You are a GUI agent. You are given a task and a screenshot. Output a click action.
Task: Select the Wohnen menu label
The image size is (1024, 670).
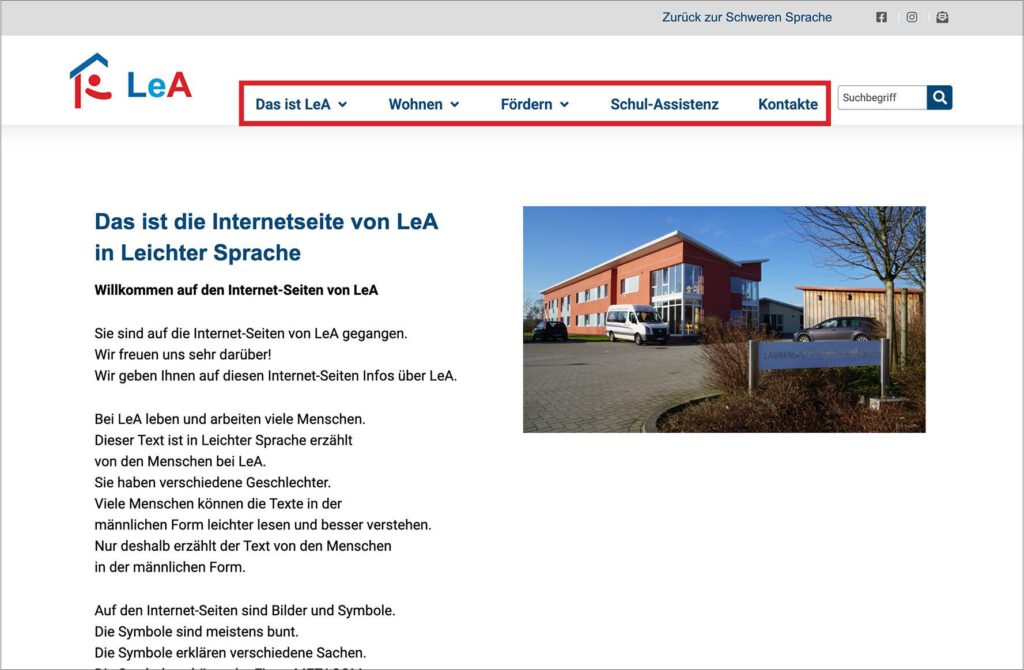pos(415,104)
